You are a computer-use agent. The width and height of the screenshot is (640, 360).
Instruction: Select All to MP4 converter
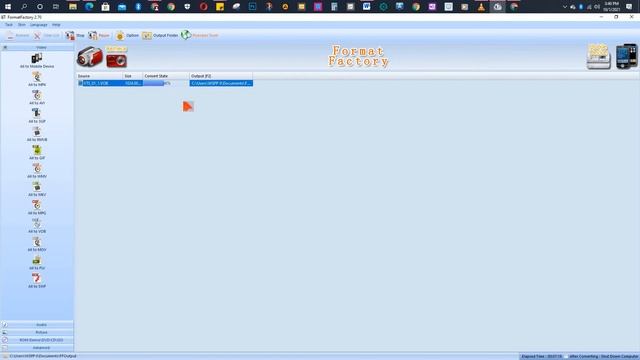click(x=37, y=79)
